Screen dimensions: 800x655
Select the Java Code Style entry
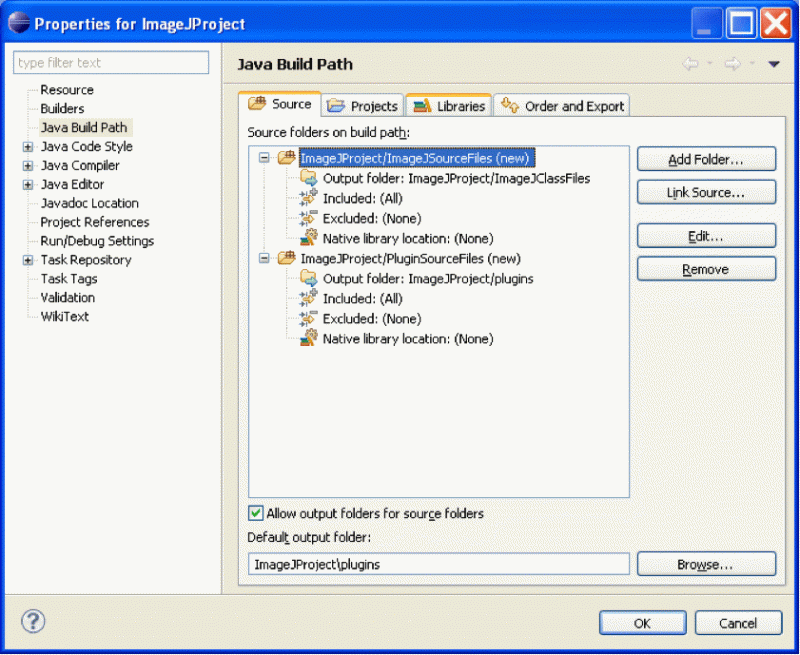[x=87, y=146]
